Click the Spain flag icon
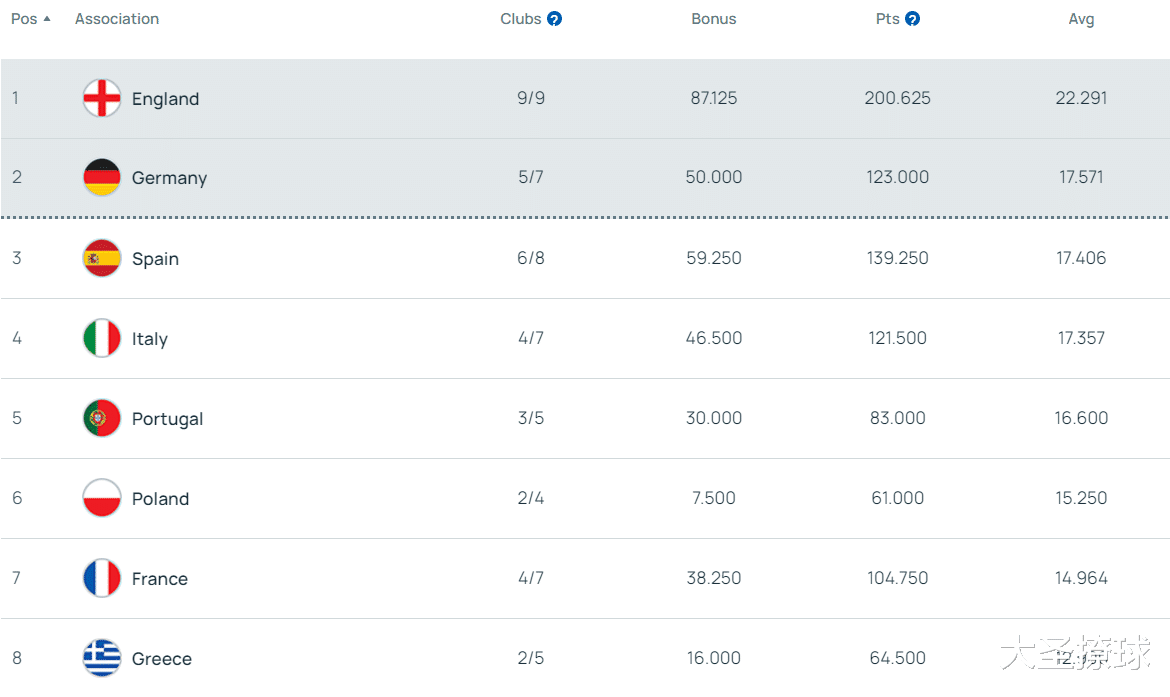The image size is (1170, 697). click(102, 258)
